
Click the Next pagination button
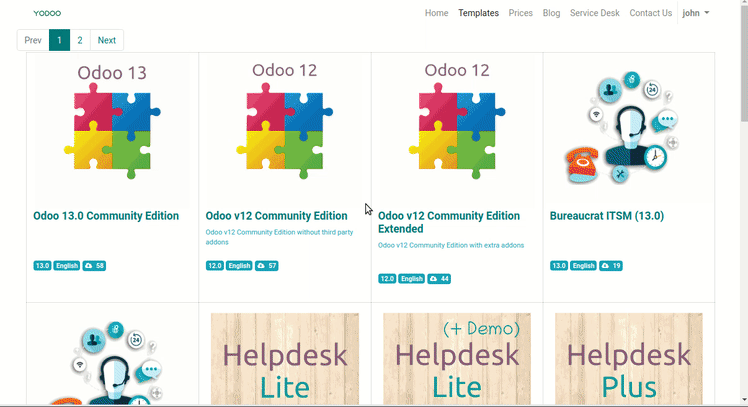106,40
